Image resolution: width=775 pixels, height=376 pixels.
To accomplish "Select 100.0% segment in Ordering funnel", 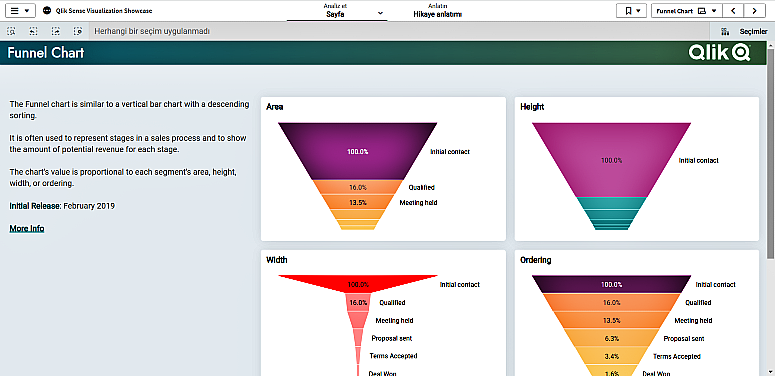I will pos(611,284).
